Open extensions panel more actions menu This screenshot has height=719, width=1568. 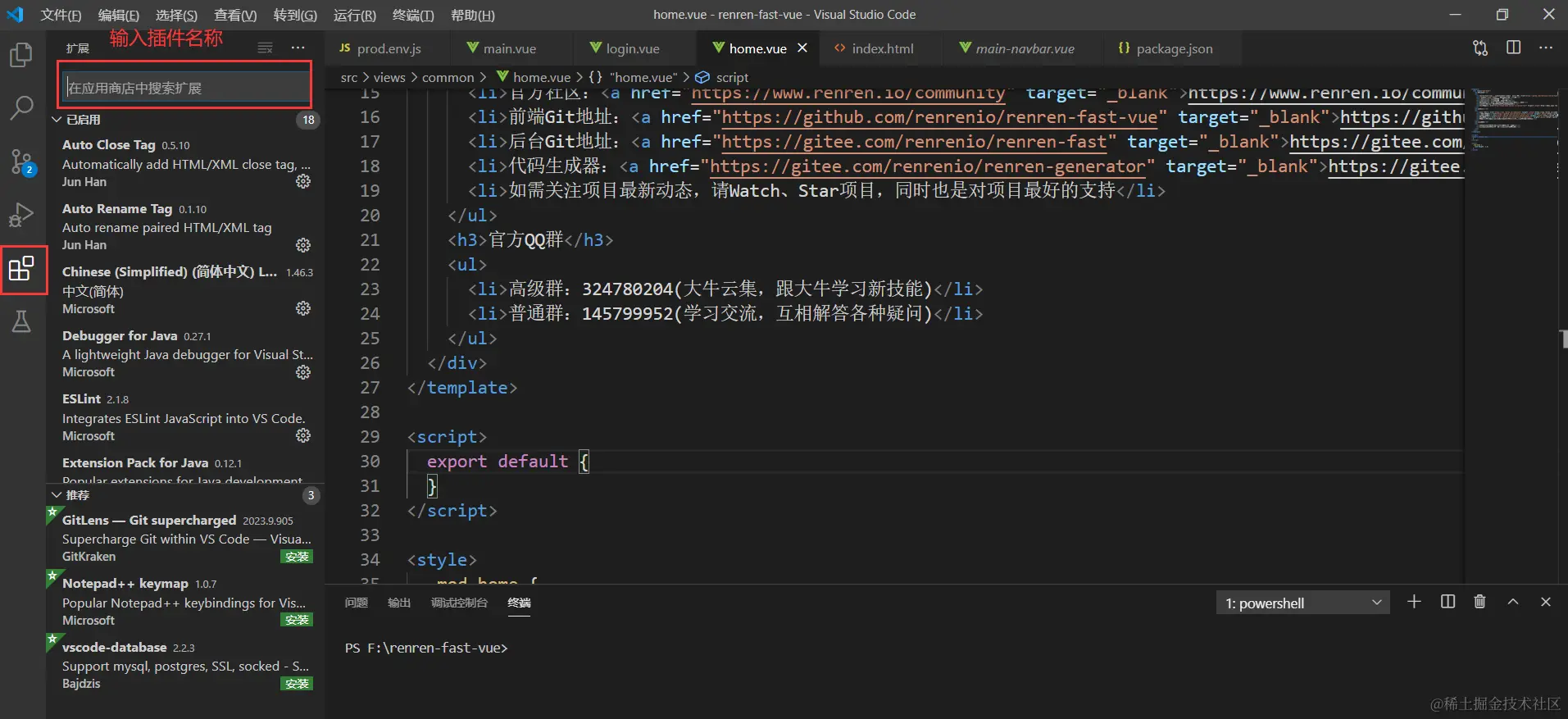[x=298, y=48]
